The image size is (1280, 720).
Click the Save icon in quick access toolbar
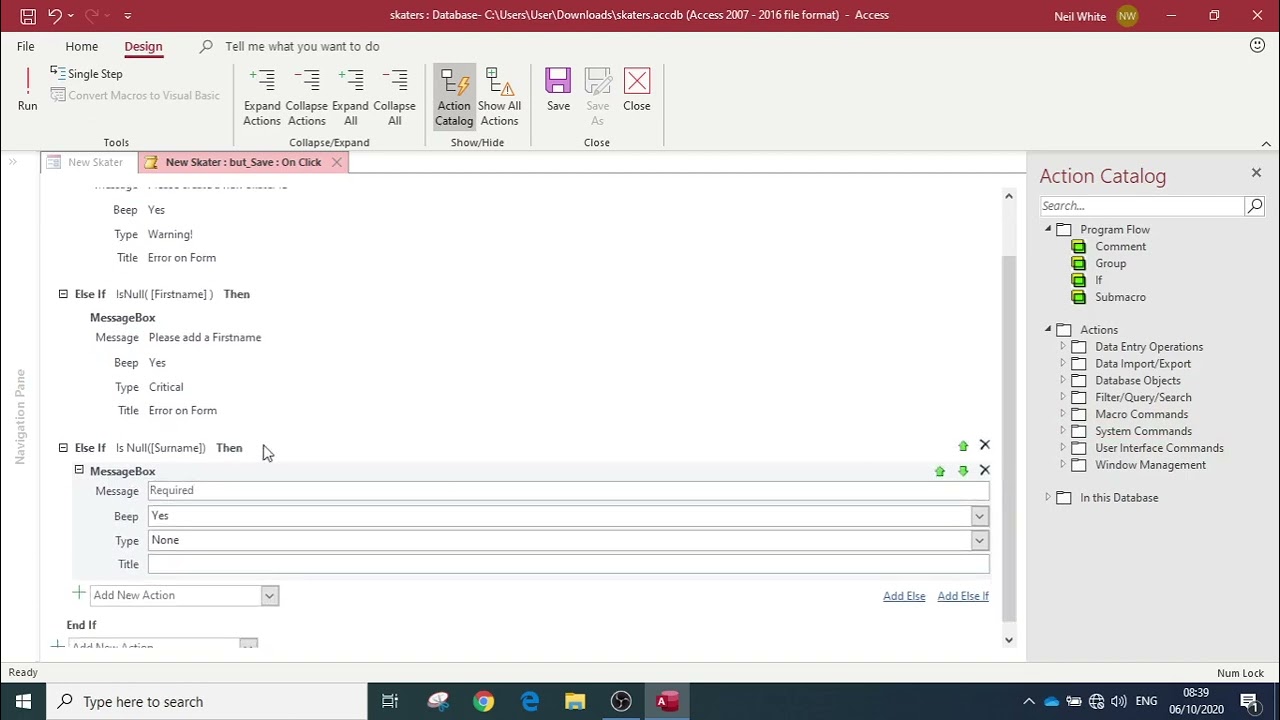coord(28,15)
